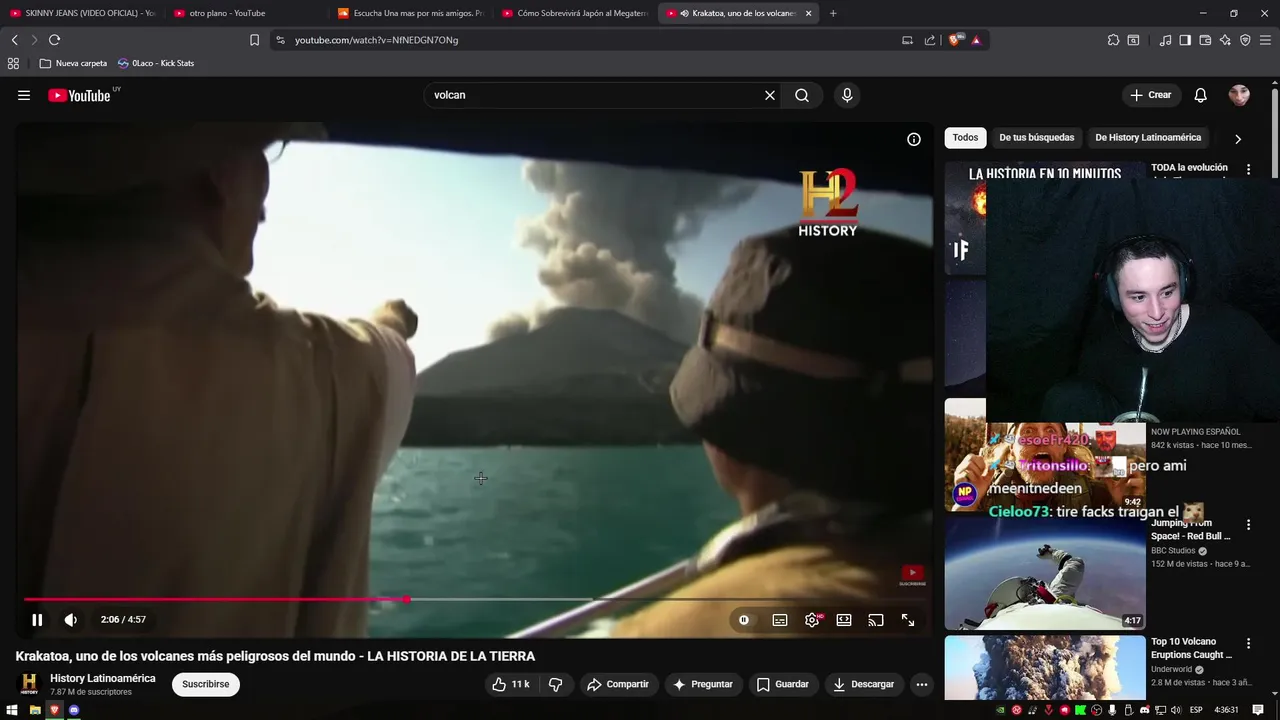Screen dimensions: 1280x720
Task: Switch to 'Escucha Una mas por mis amigos' tab
Action: click(409, 13)
